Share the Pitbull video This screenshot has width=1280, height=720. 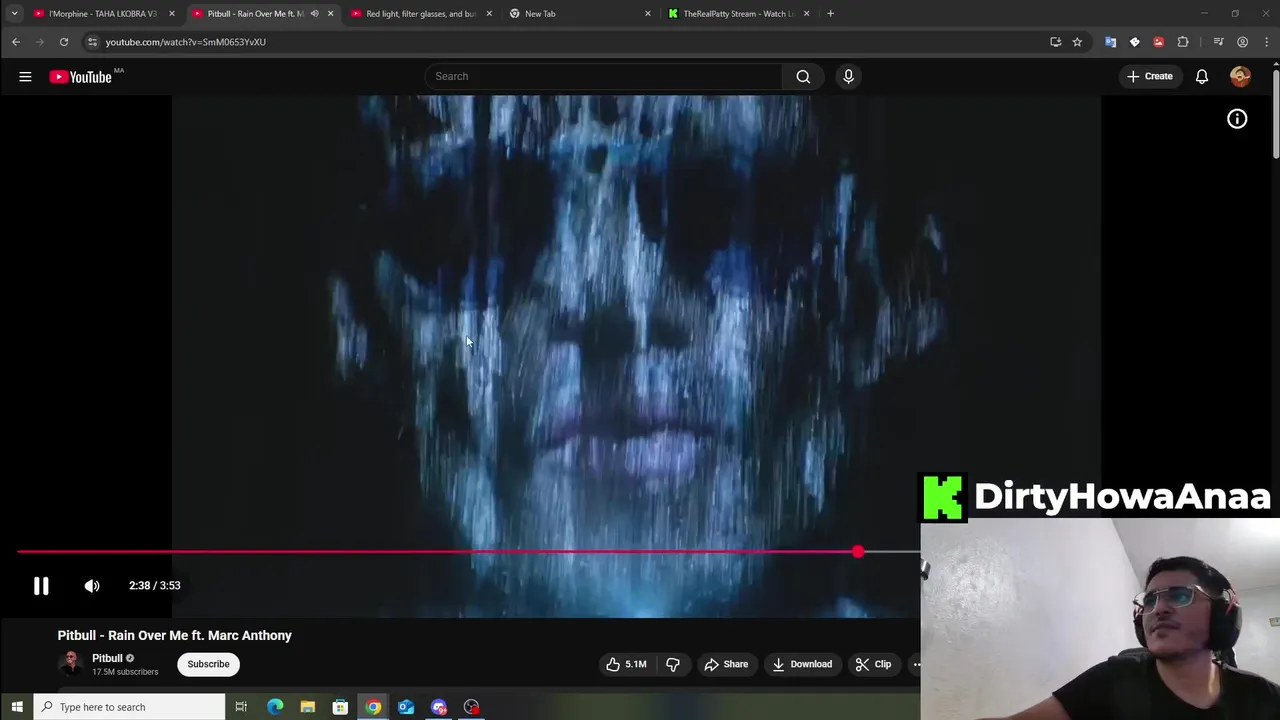[726, 664]
